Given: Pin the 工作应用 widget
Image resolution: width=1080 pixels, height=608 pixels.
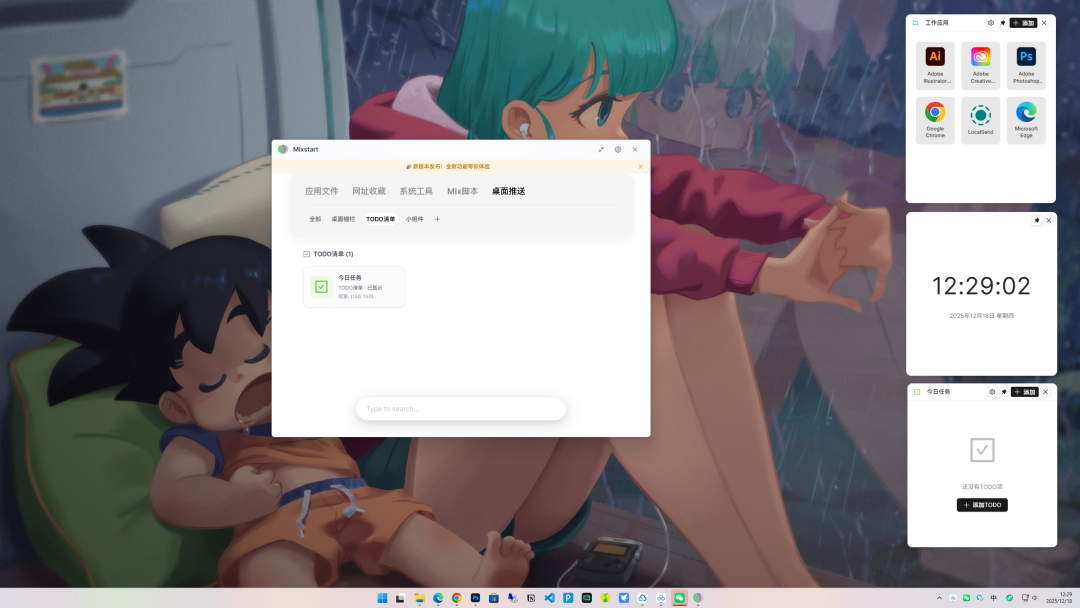Looking at the screenshot, I should tap(1002, 22).
